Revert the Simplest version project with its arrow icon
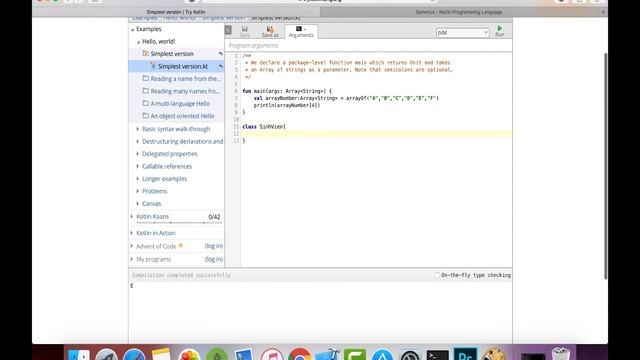640x360 pixels. [x=220, y=54]
